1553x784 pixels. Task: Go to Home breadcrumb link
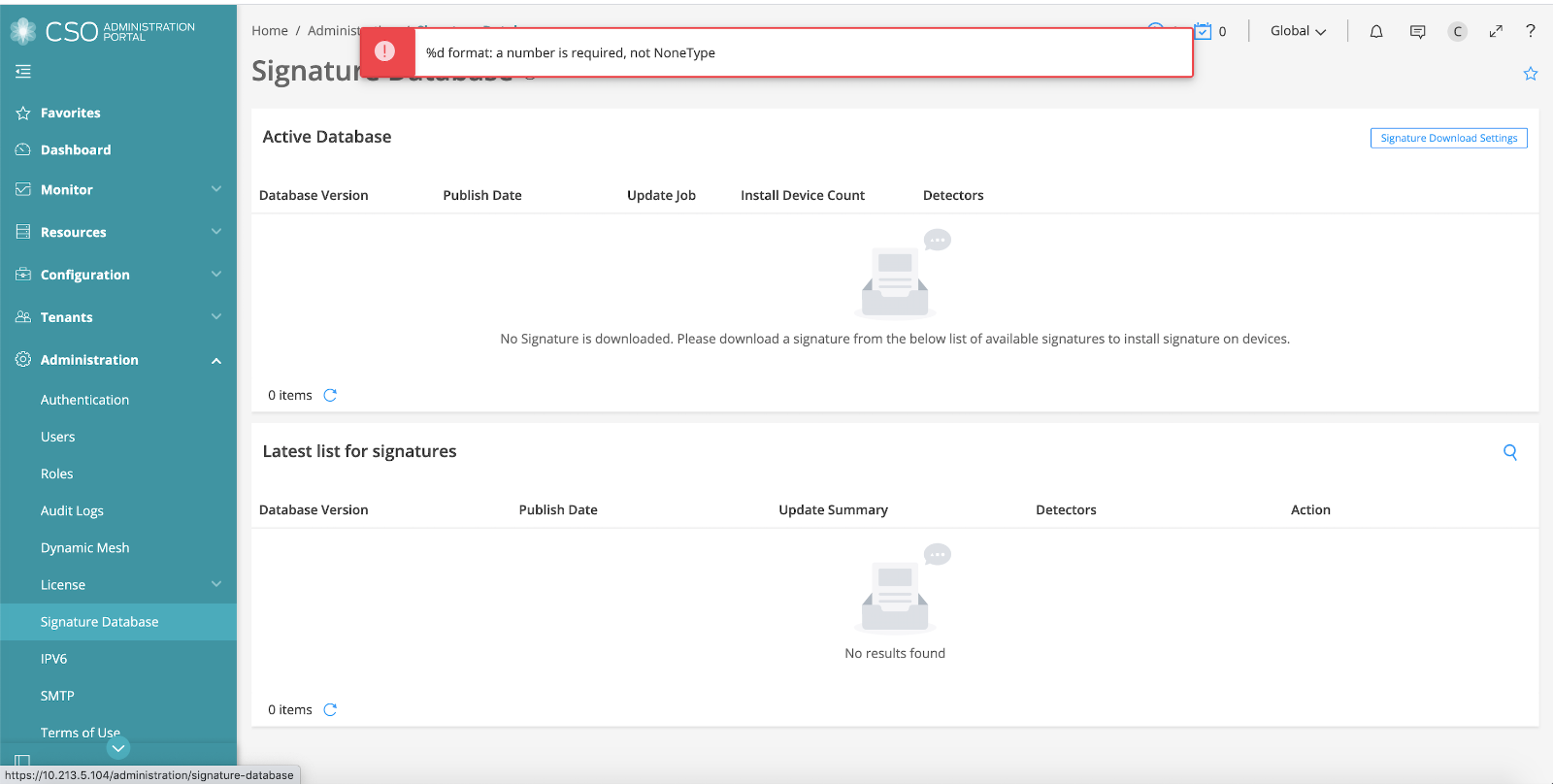[x=270, y=30]
